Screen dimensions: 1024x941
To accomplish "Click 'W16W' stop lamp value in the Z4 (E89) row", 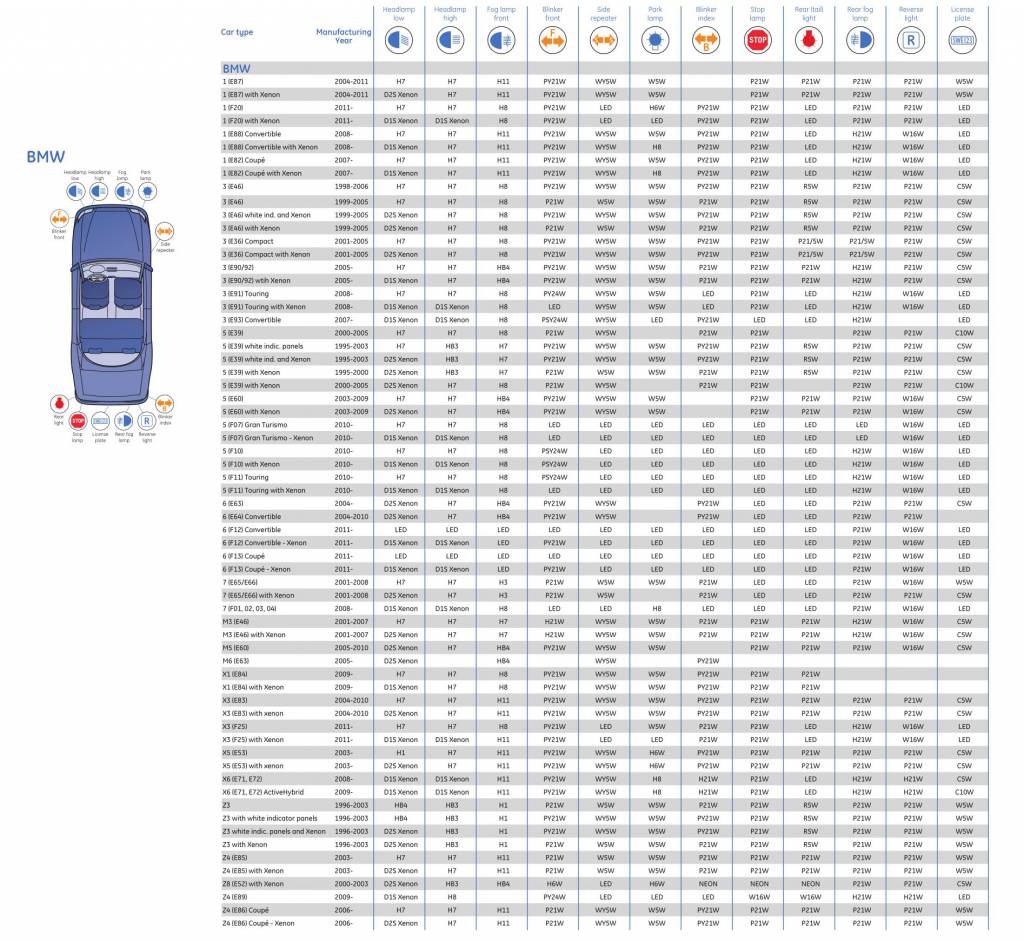I will 760,897.
